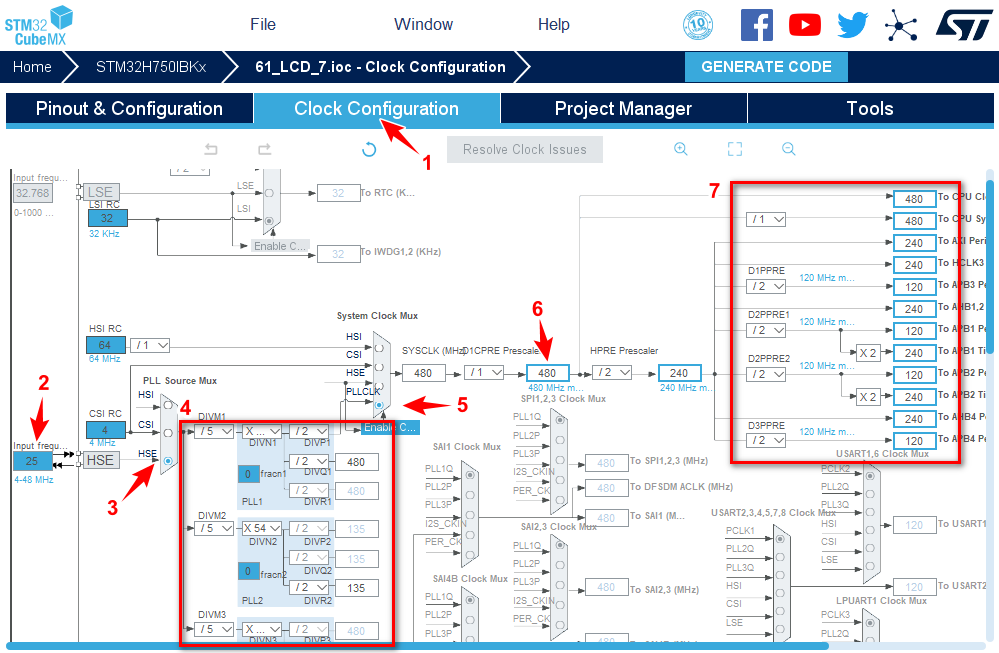This screenshot has height=653, width=999.
Task: Click the Twitter bird icon
Action: [x=852, y=25]
